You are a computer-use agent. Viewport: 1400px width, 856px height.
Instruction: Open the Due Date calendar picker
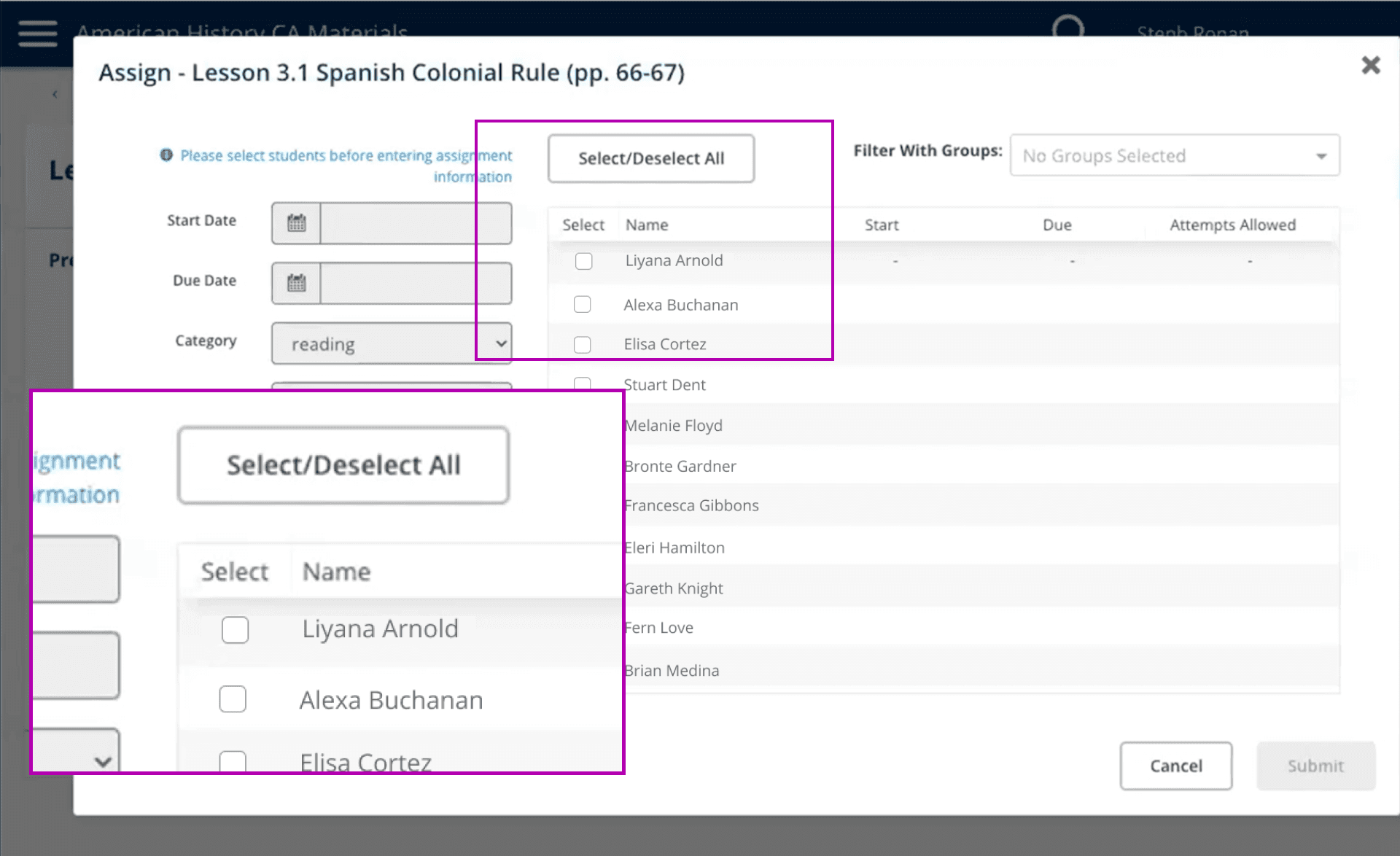point(296,283)
